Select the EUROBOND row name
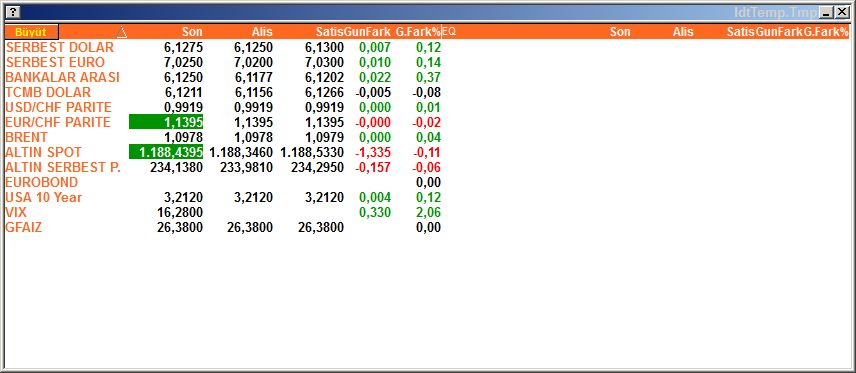This screenshot has width=856, height=373. coord(41,182)
